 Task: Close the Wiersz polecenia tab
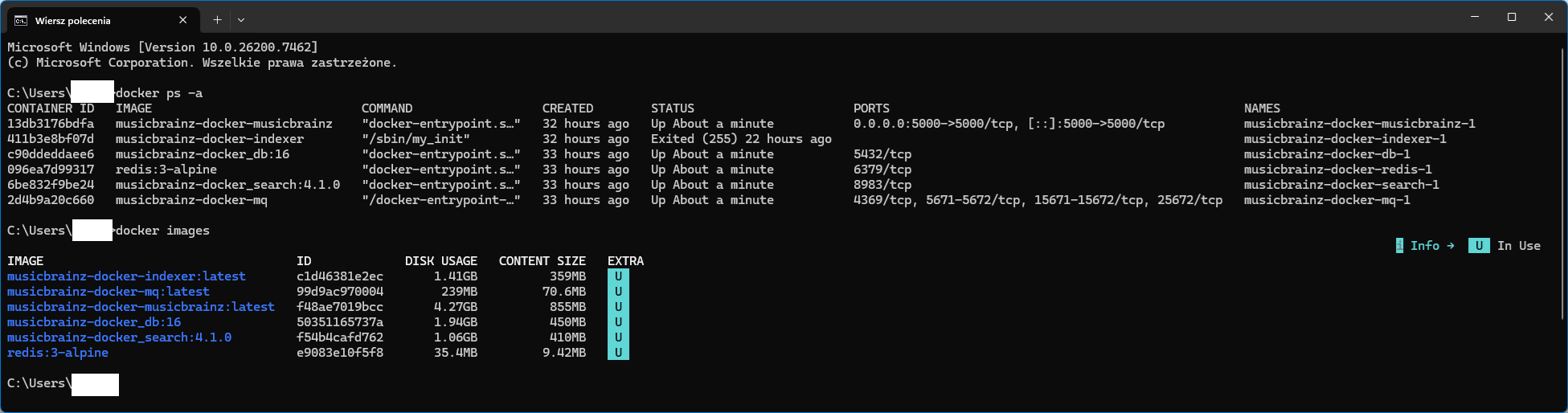pos(183,20)
